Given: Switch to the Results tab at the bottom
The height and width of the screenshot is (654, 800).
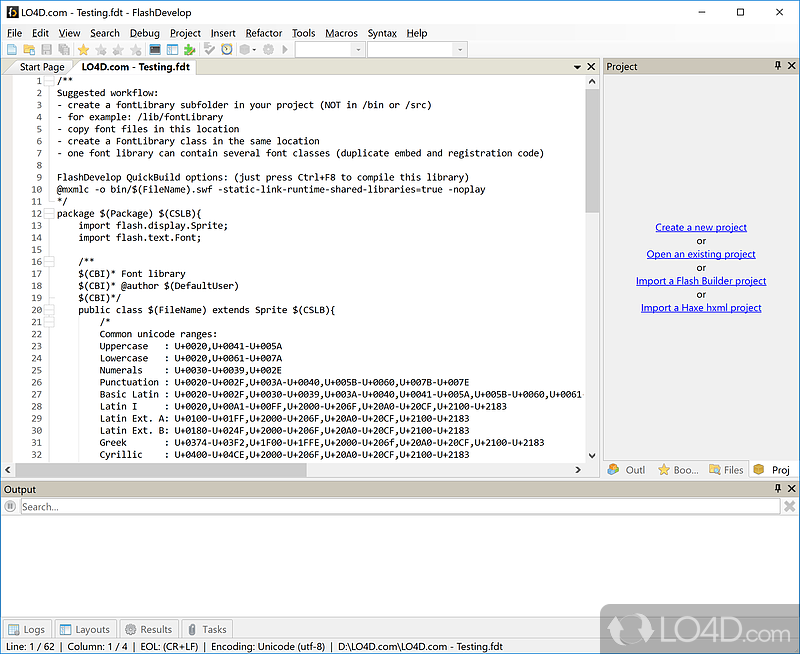Looking at the screenshot, I should [x=147, y=629].
